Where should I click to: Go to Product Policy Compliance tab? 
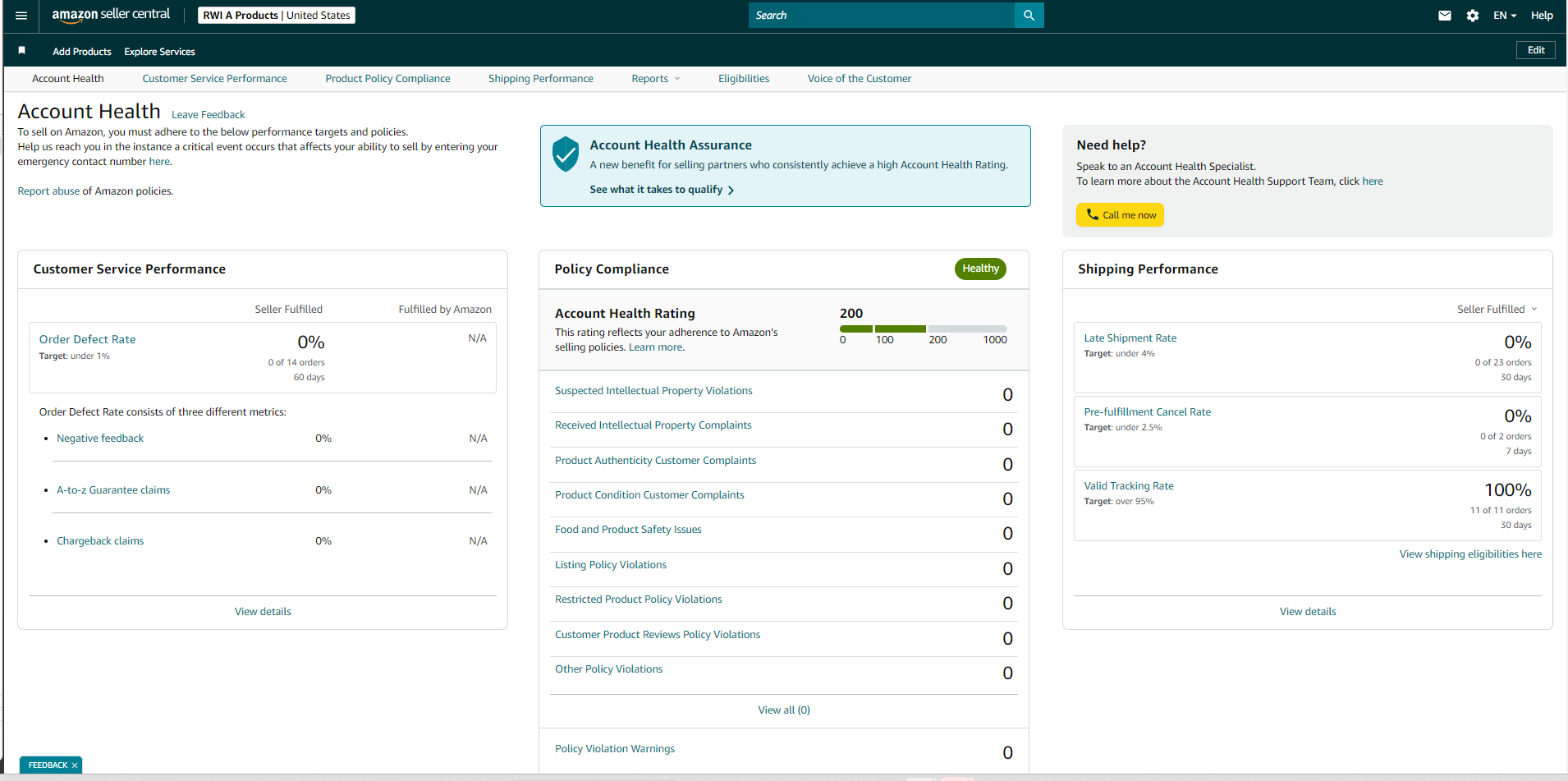tap(387, 79)
